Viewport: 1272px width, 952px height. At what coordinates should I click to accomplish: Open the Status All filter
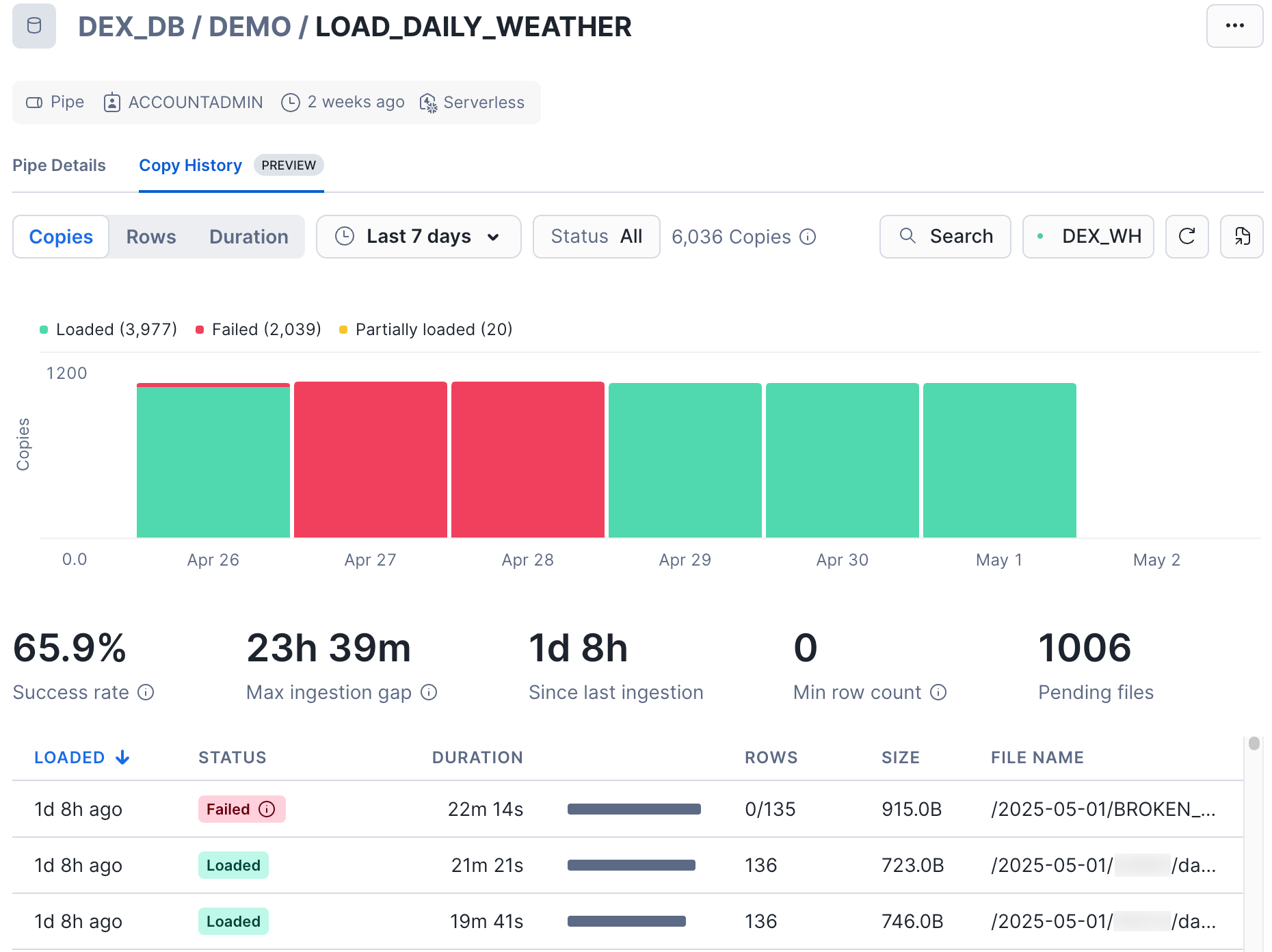tap(596, 237)
